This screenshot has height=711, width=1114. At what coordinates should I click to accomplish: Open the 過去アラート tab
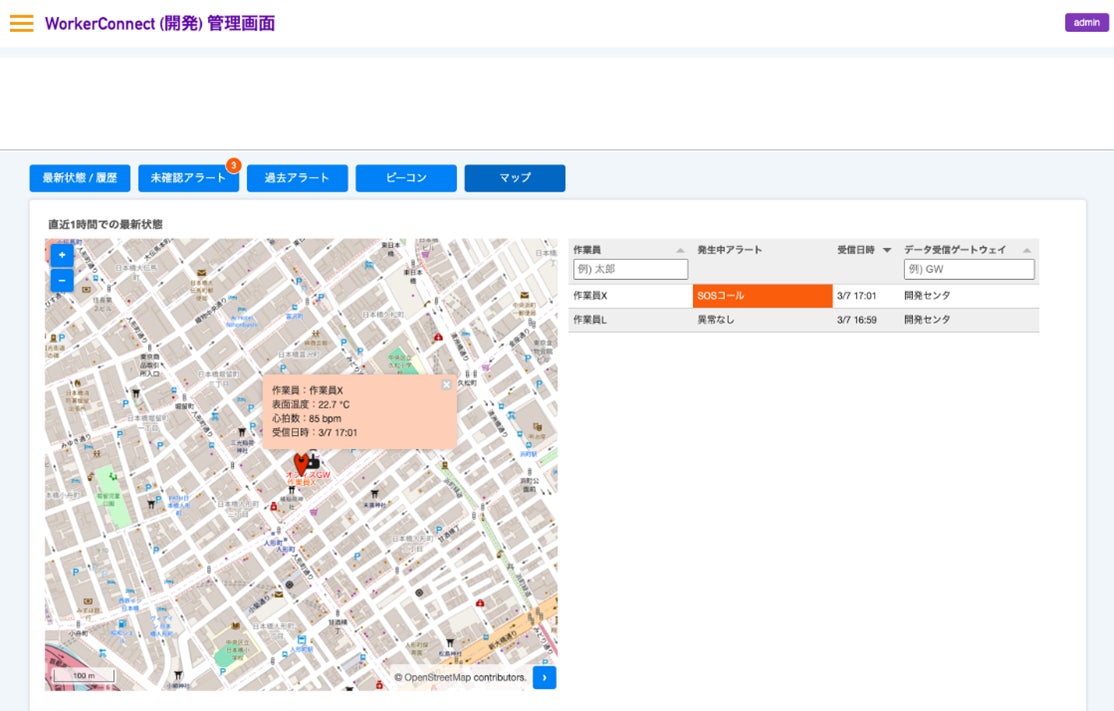[297, 178]
